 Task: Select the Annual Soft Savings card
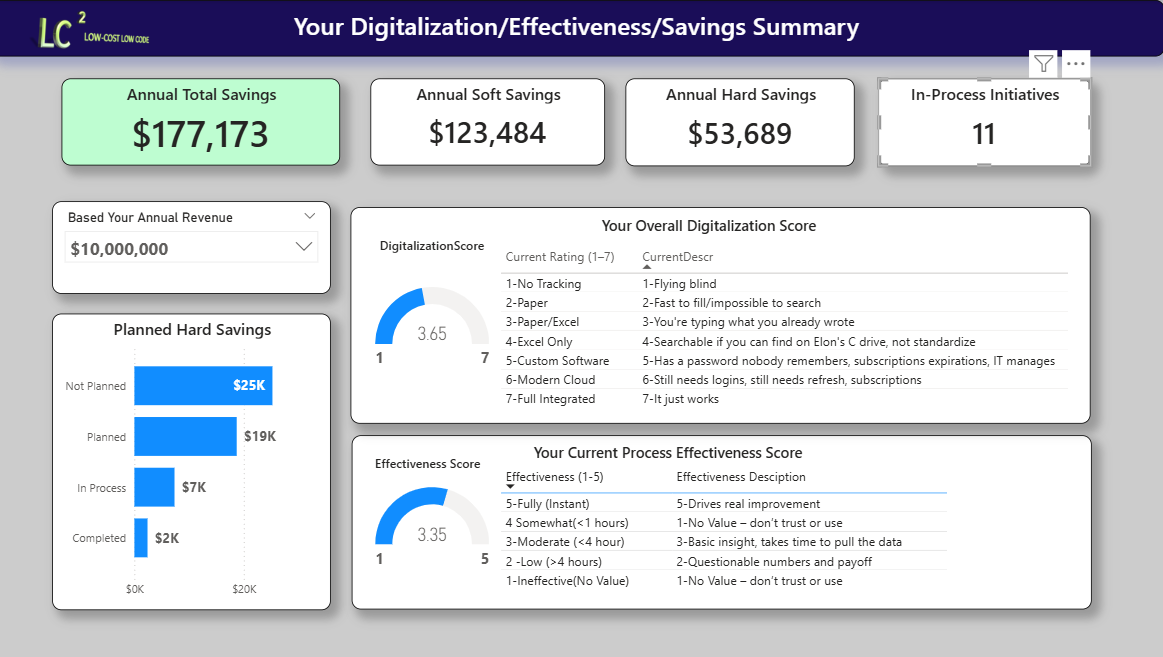(x=487, y=120)
